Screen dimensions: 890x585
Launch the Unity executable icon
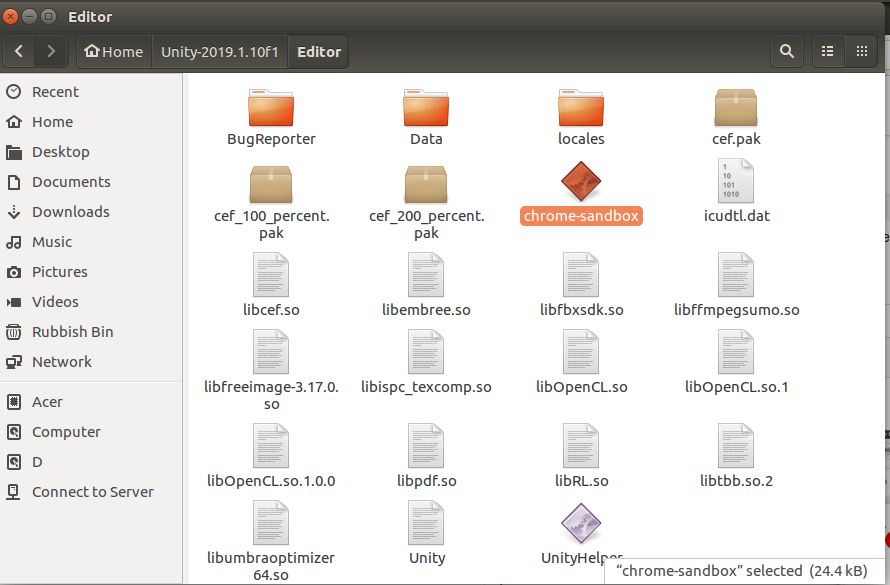click(x=426, y=523)
